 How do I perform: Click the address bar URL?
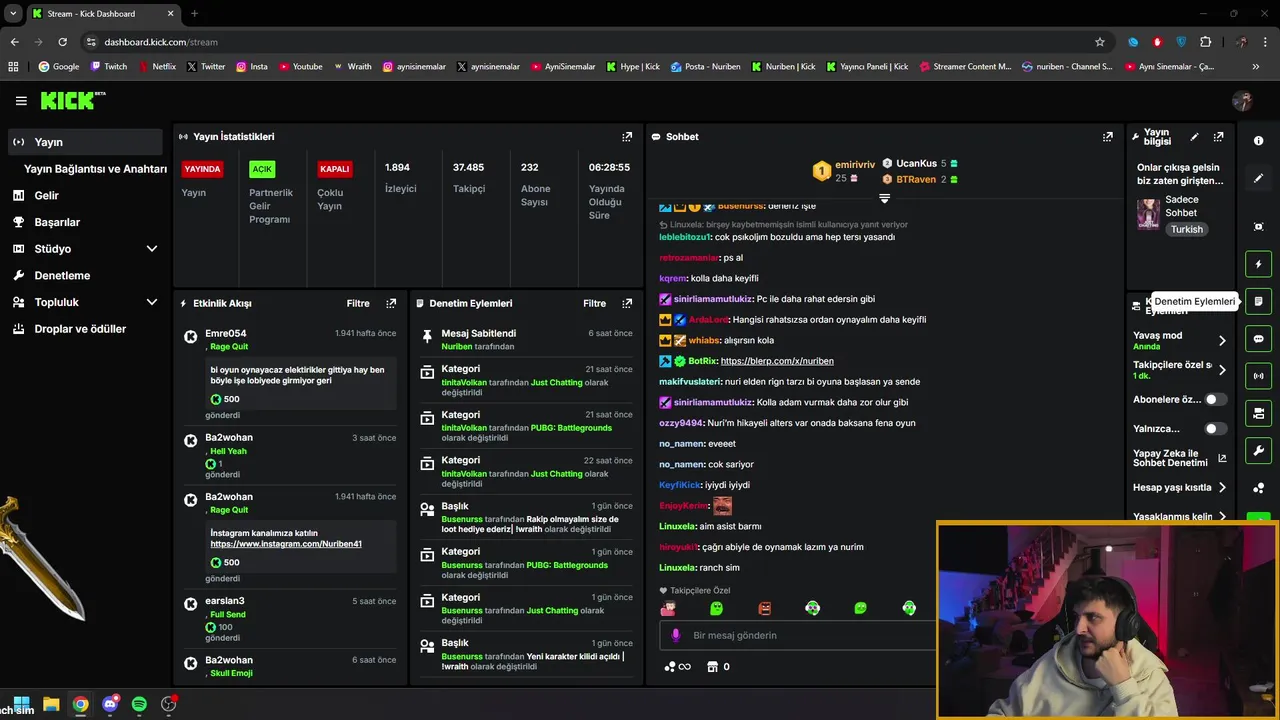pyautogui.click(x=161, y=42)
